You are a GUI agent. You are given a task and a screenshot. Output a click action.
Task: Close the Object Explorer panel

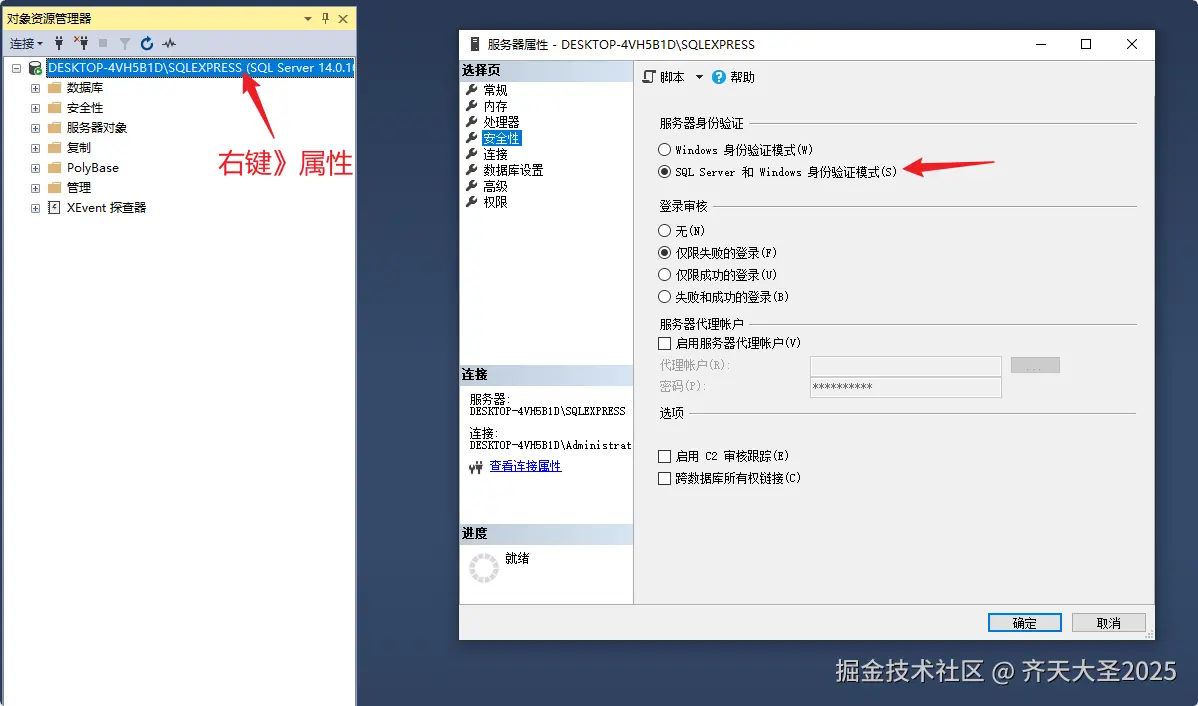point(343,18)
